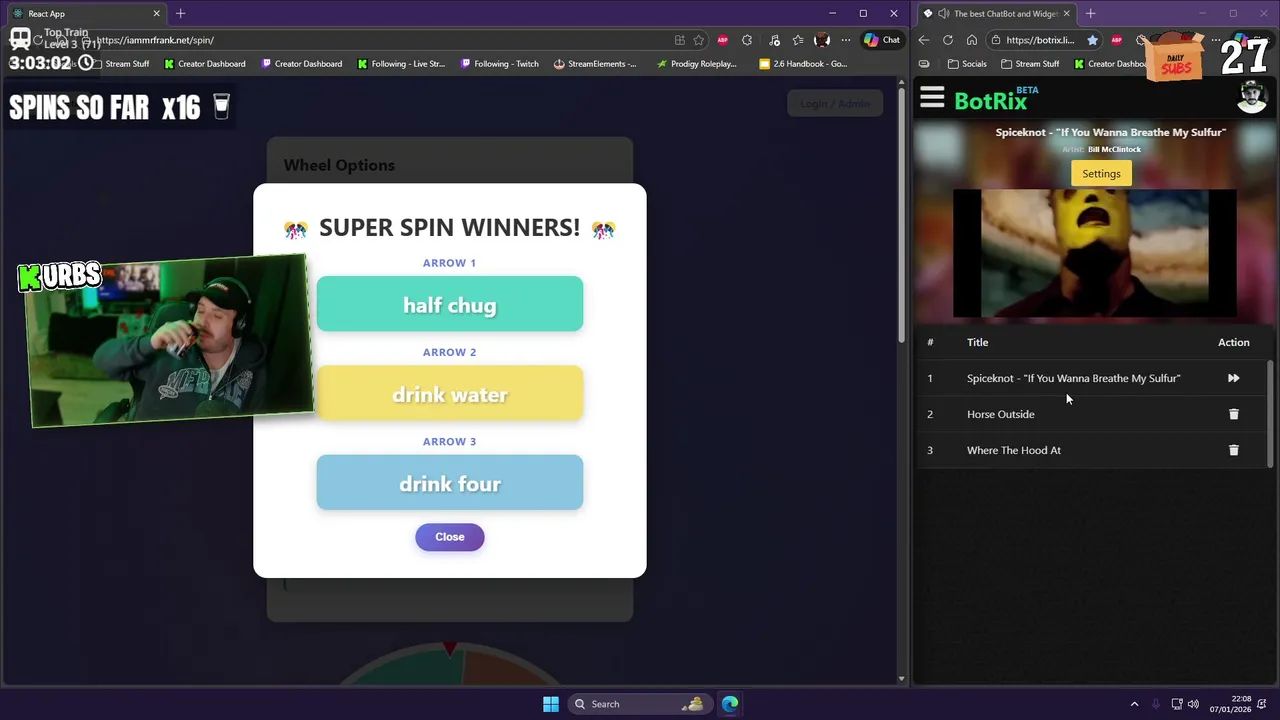Image resolution: width=1280 pixels, height=720 pixels.
Task: Click the 'drink water' result card
Action: [449, 393]
